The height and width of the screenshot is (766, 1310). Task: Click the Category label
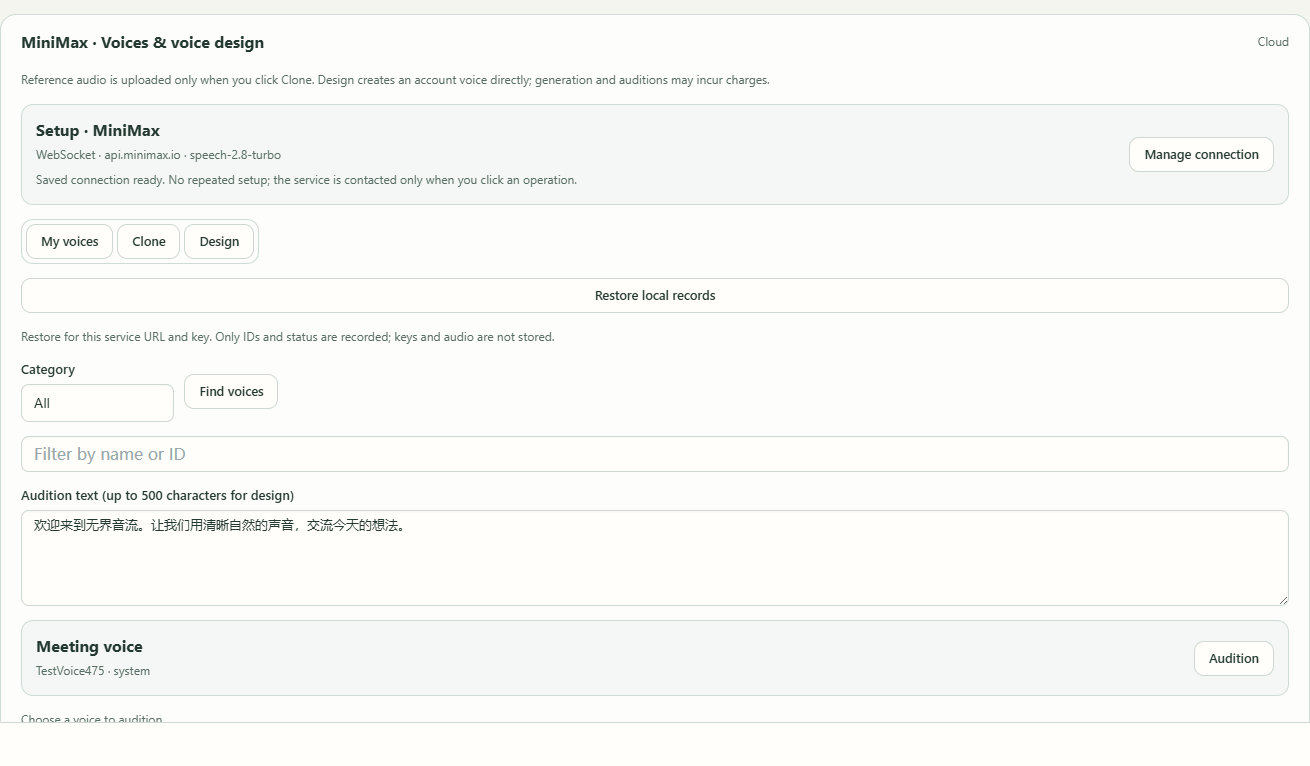48,369
